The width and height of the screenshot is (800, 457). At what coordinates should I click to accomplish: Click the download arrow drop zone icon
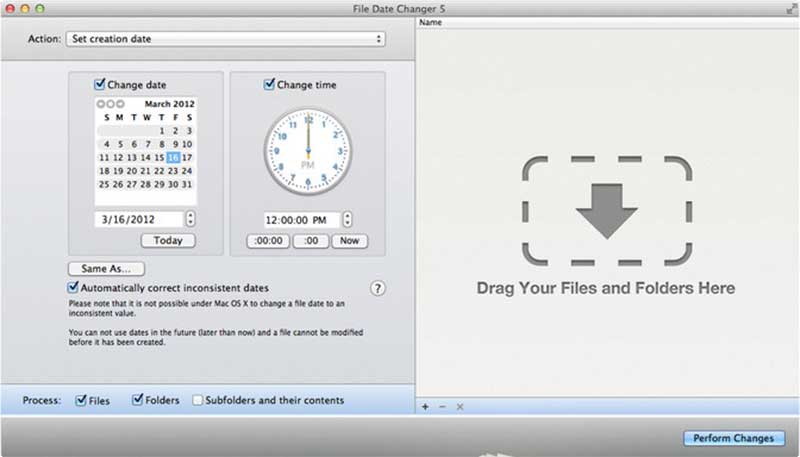click(x=607, y=211)
